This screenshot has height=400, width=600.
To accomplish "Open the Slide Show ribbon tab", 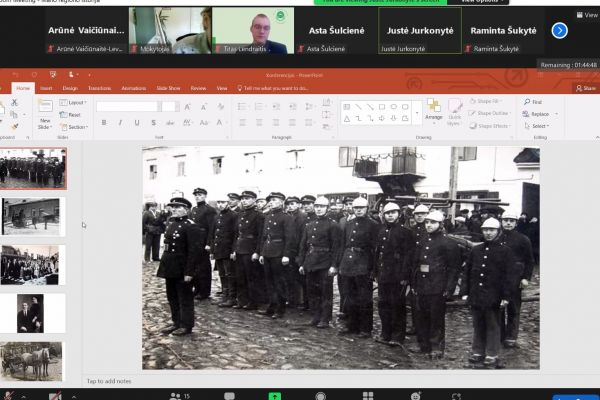I will click(x=168, y=88).
